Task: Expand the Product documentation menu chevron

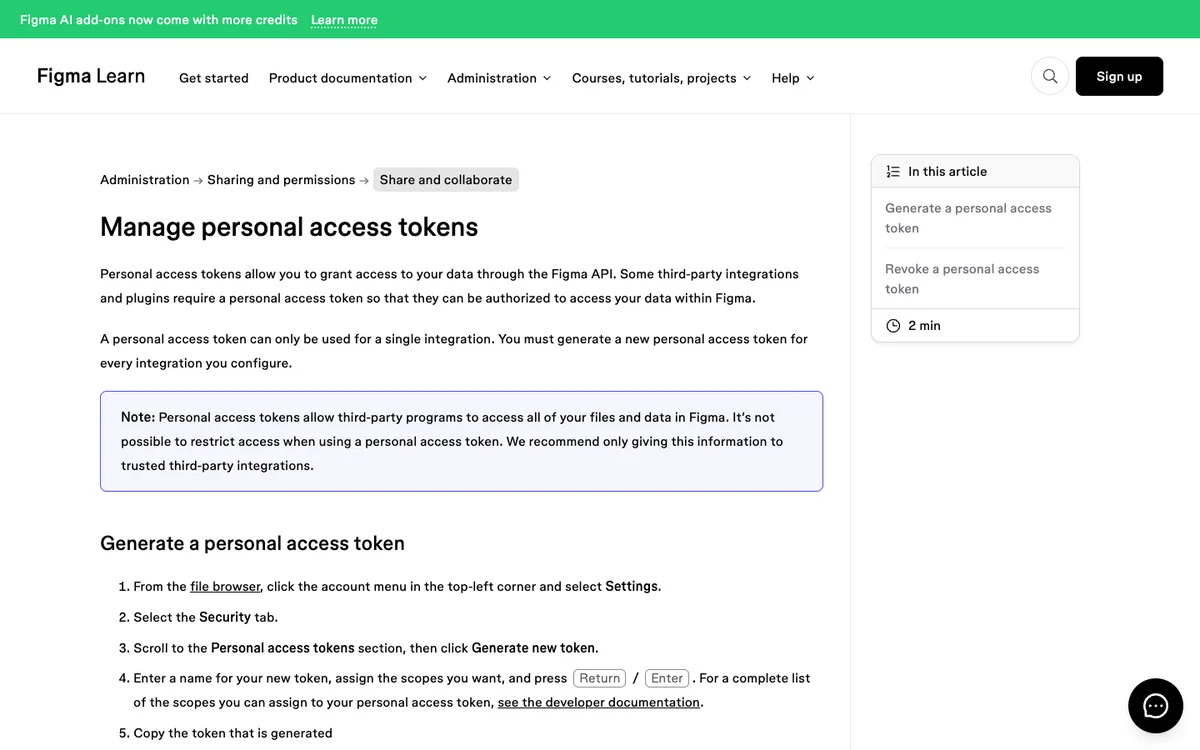Action: pyautogui.click(x=423, y=78)
